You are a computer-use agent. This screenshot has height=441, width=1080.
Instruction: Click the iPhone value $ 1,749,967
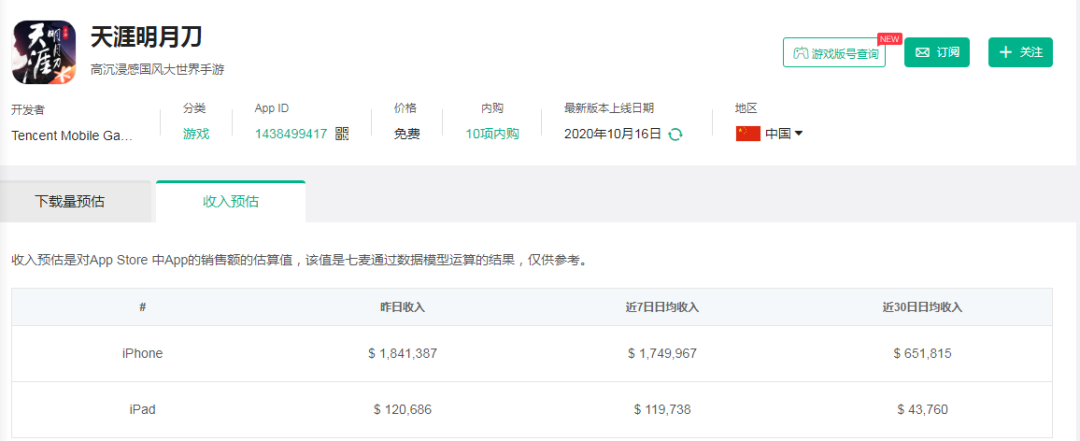click(662, 353)
